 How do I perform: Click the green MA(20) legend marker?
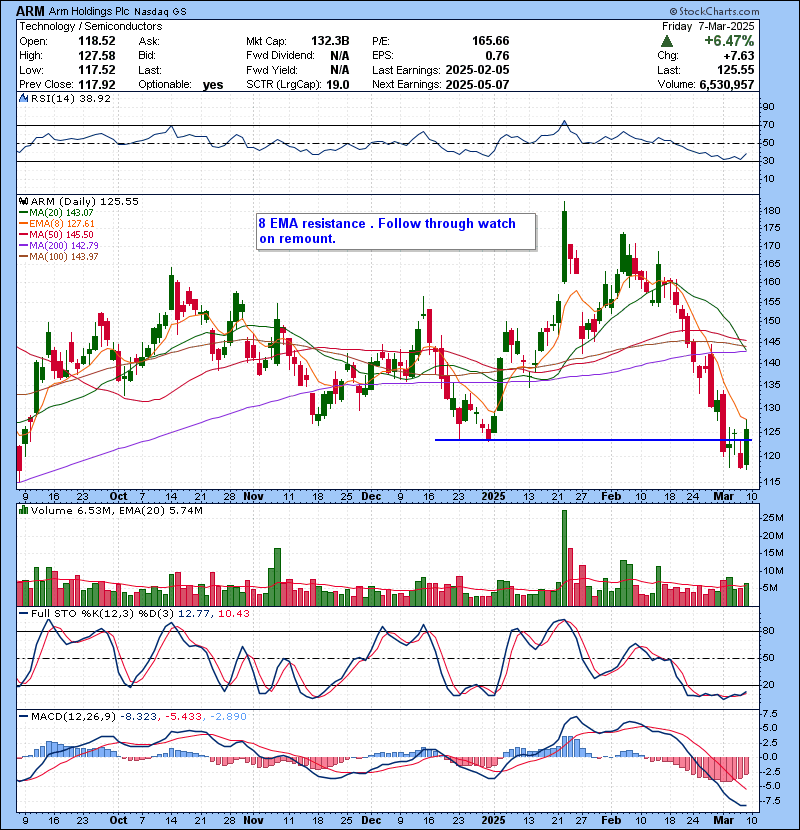click(23, 213)
